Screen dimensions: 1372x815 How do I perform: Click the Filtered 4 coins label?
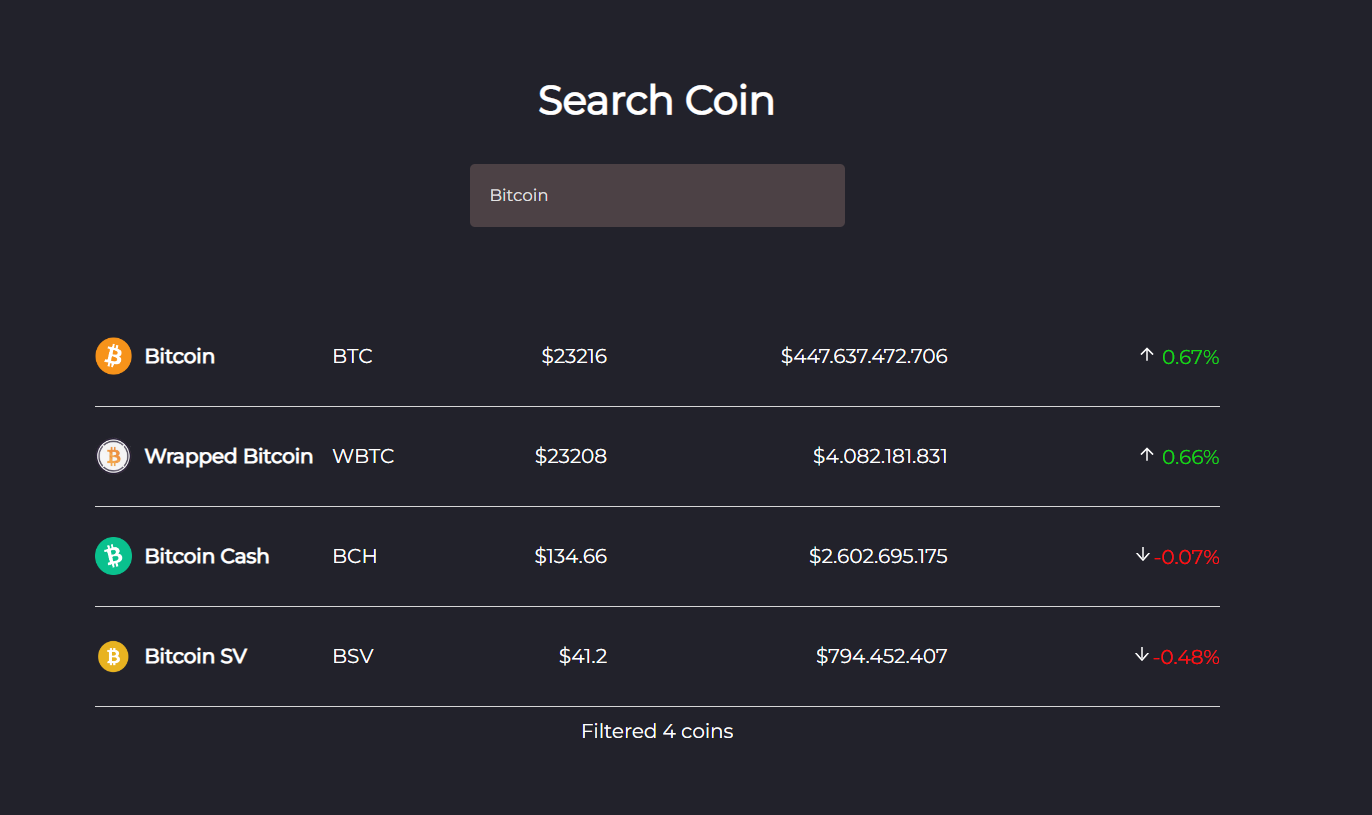pyautogui.click(x=657, y=731)
